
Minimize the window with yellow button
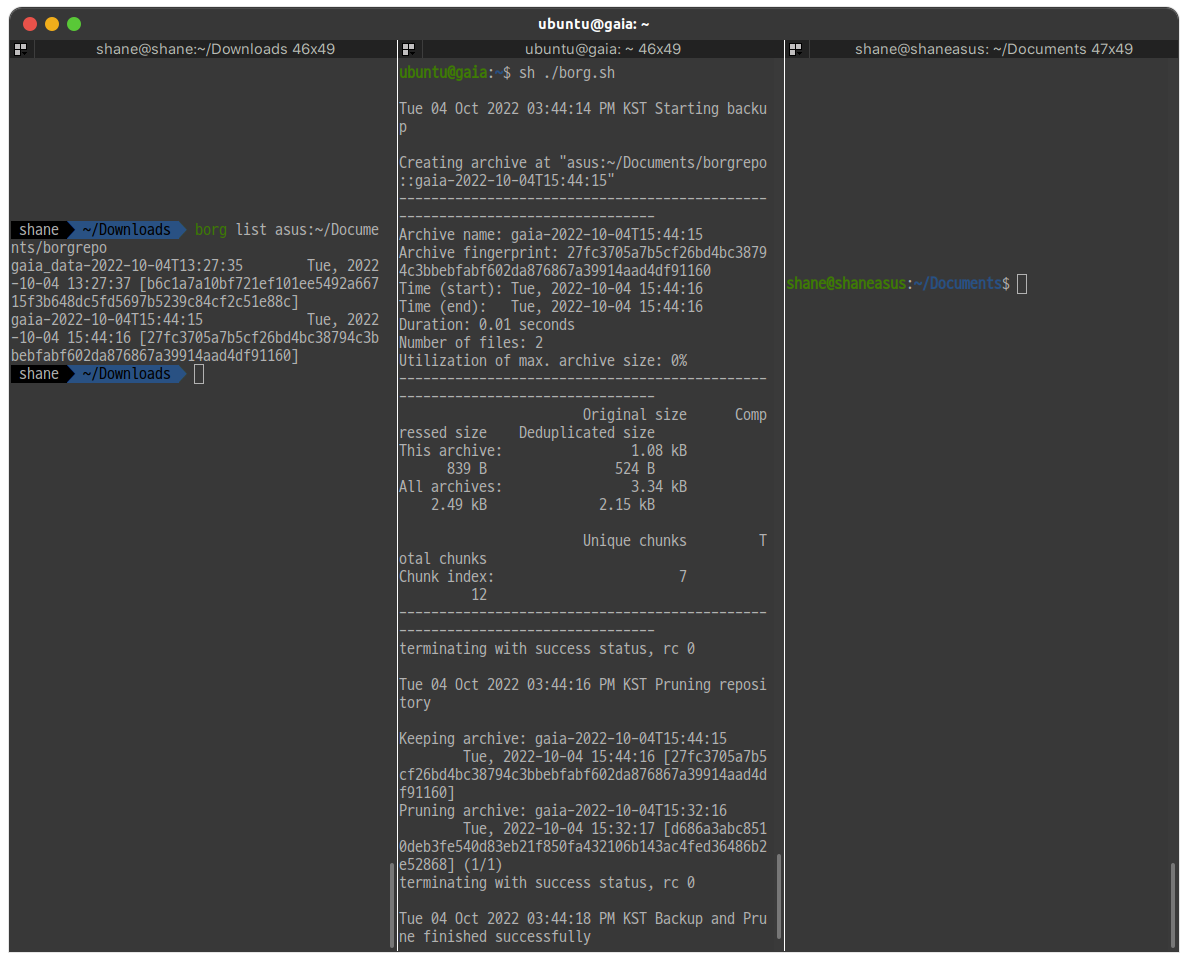(52, 24)
